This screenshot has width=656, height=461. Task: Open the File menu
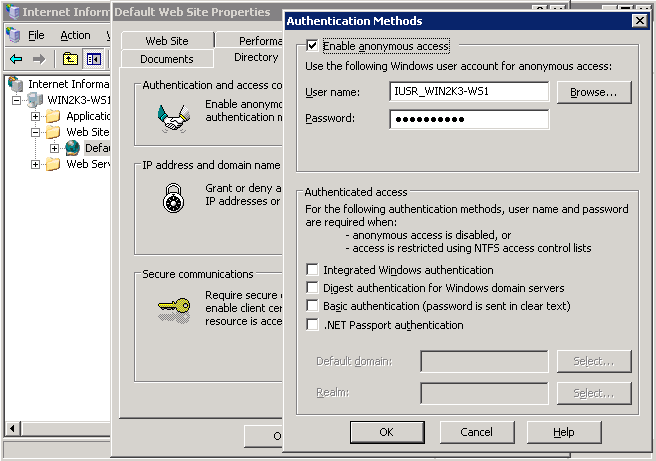tap(36, 35)
